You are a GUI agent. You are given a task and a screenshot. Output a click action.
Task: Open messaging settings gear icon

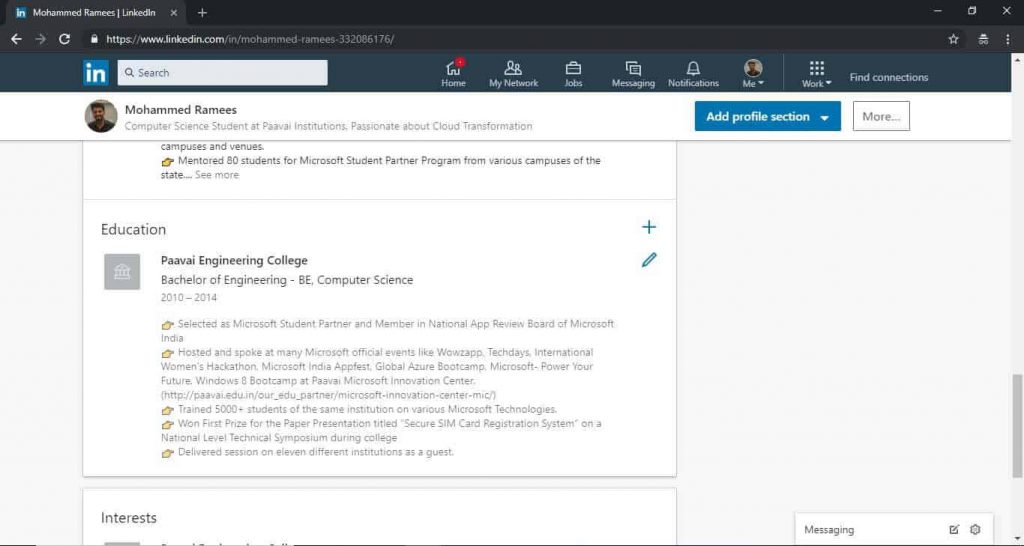tap(975, 530)
